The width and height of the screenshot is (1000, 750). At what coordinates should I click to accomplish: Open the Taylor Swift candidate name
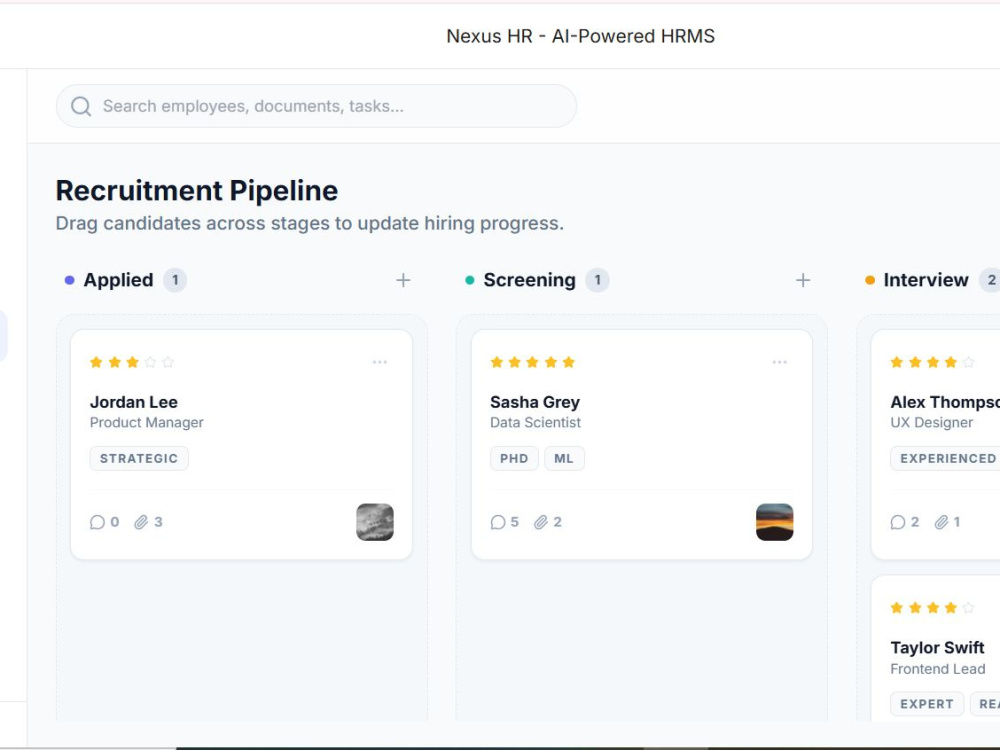938,648
